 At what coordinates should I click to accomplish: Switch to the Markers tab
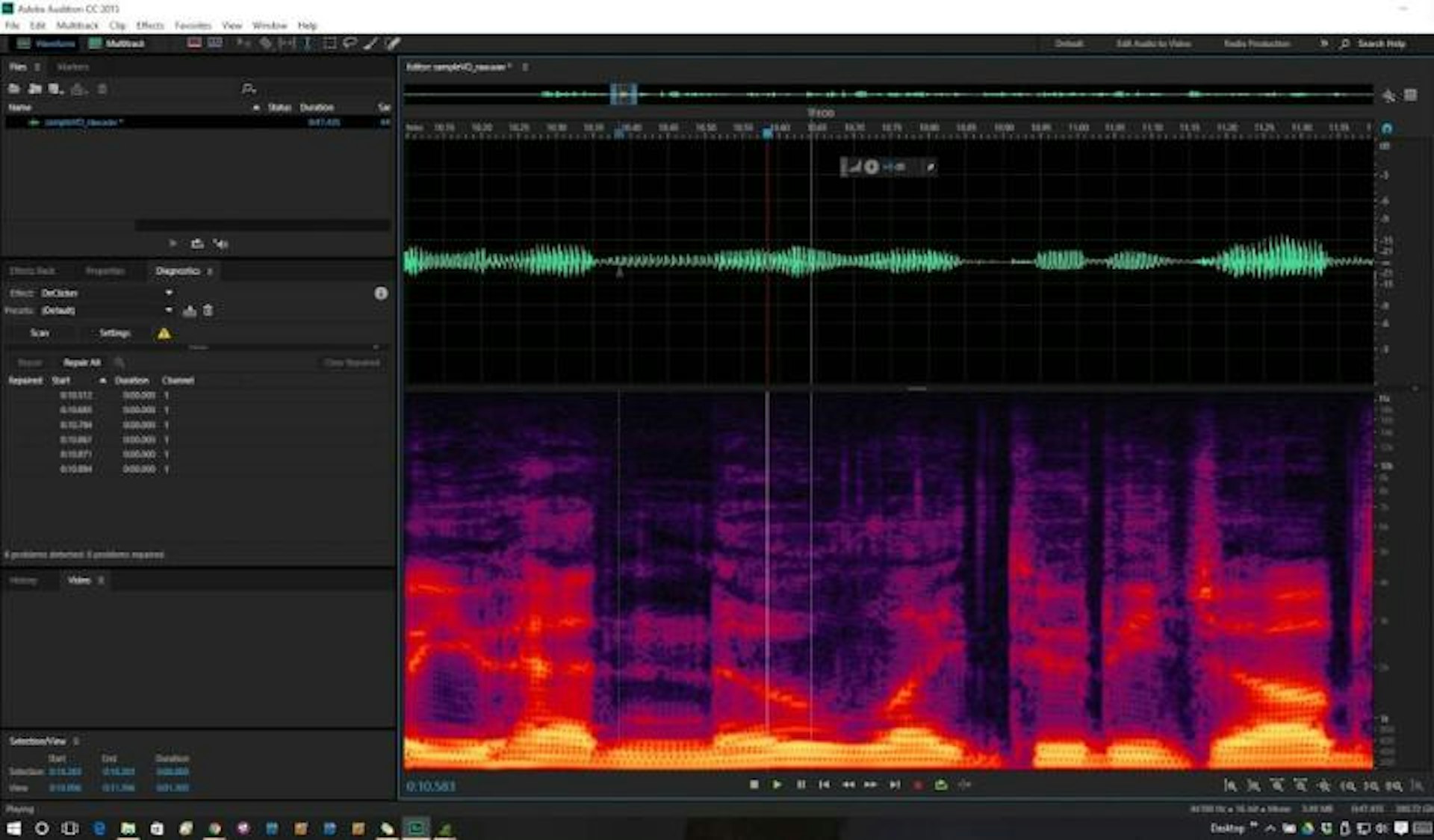pos(72,67)
